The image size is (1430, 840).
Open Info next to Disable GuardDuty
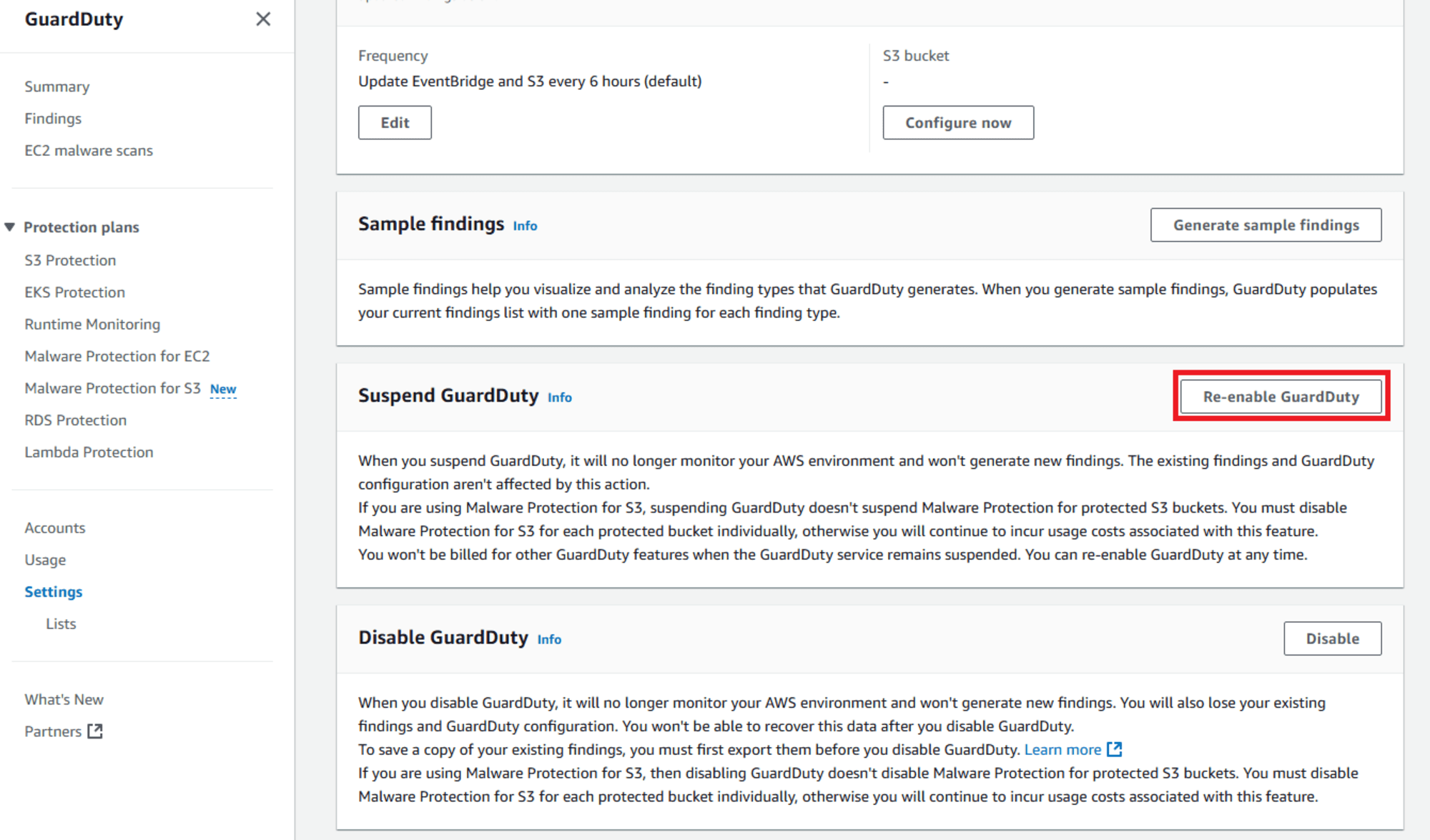click(548, 639)
